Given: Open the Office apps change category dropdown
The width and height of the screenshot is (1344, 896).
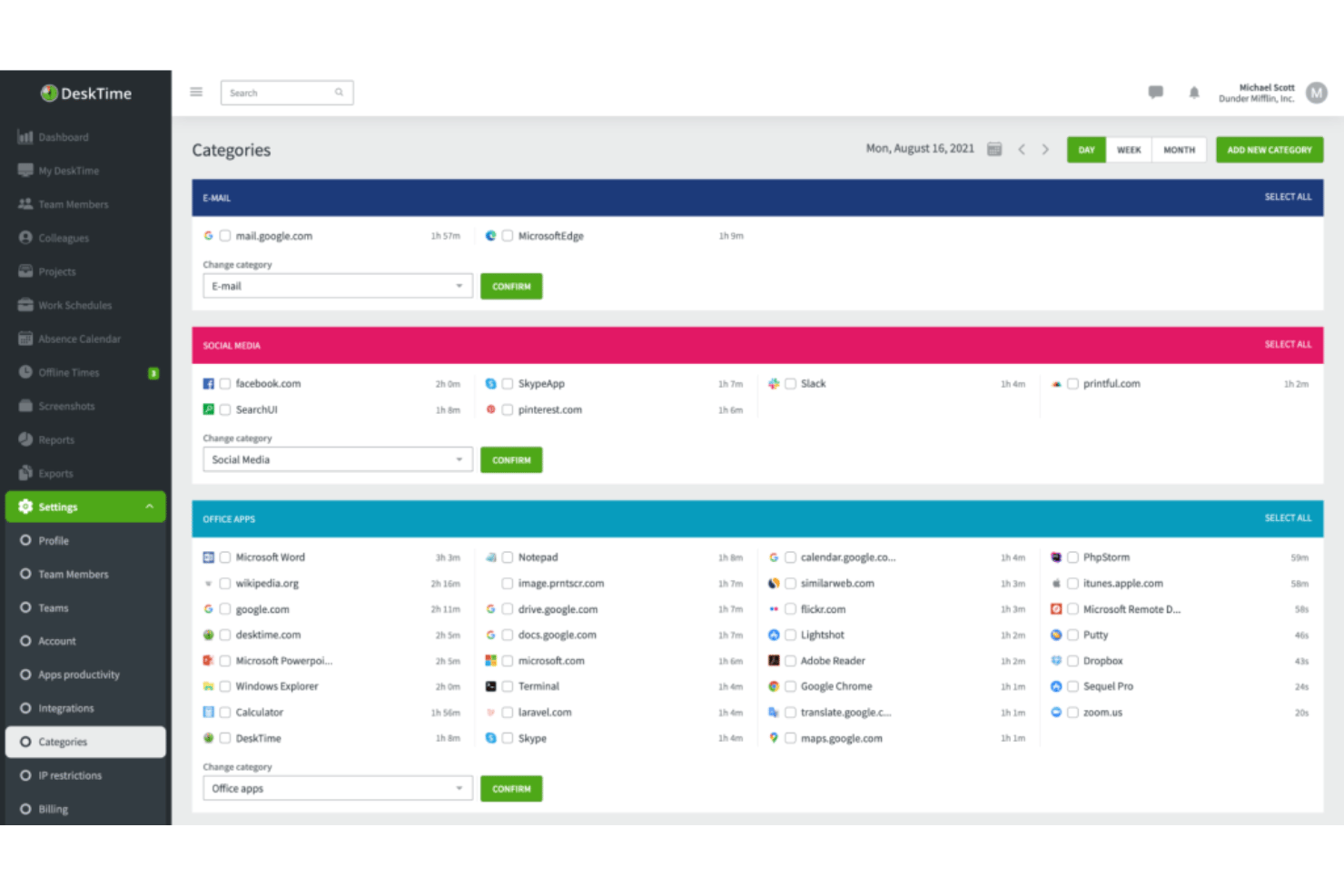Looking at the screenshot, I should [x=338, y=788].
